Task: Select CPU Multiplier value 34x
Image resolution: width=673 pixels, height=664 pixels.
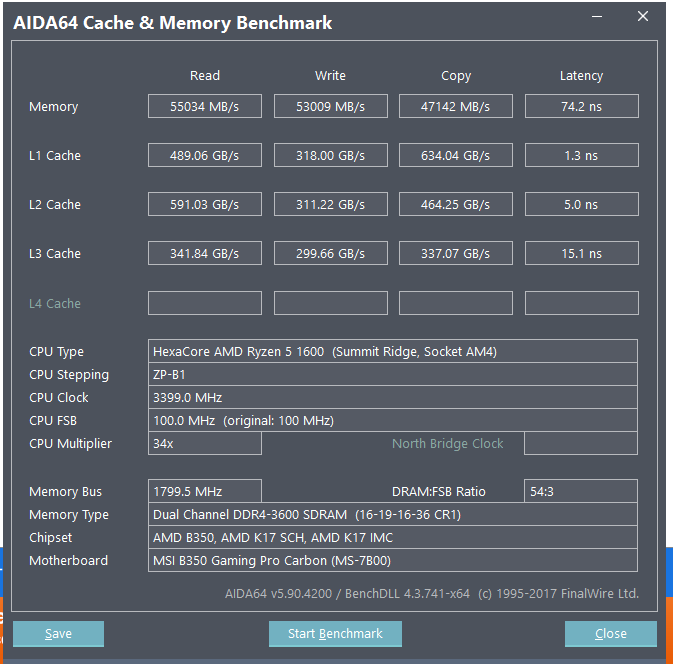Action: point(205,443)
